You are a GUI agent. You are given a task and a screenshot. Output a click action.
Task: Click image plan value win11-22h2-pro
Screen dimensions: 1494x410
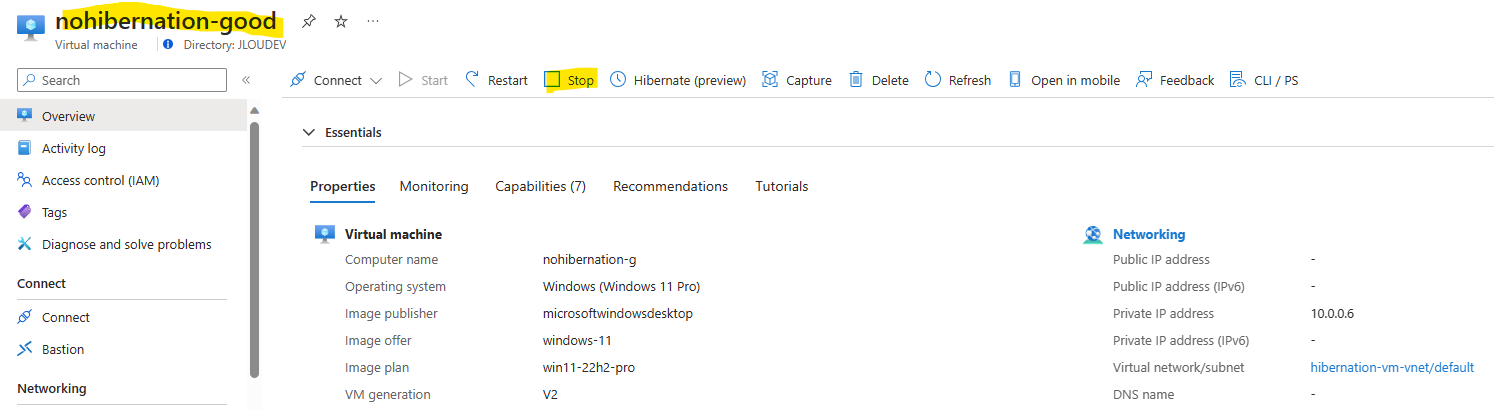[x=589, y=367]
